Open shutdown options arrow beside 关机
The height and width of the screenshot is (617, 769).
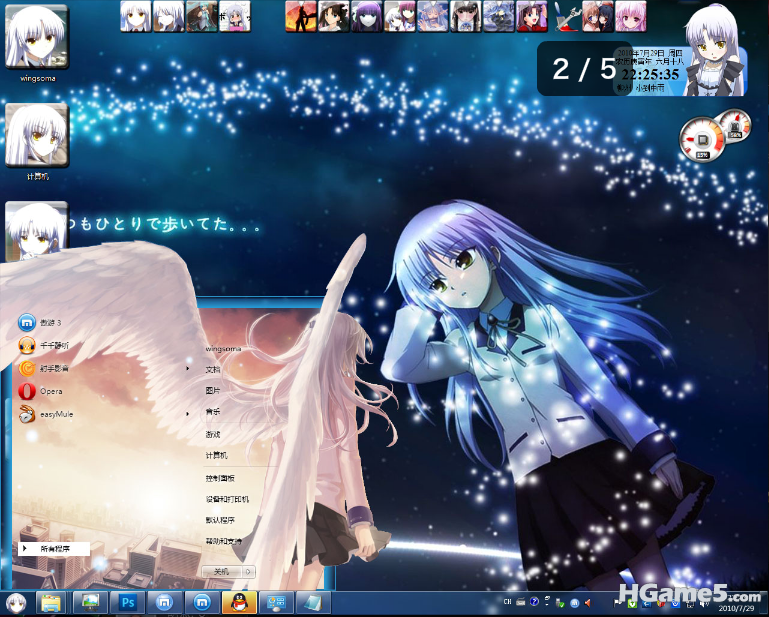click(x=249, y=572)
